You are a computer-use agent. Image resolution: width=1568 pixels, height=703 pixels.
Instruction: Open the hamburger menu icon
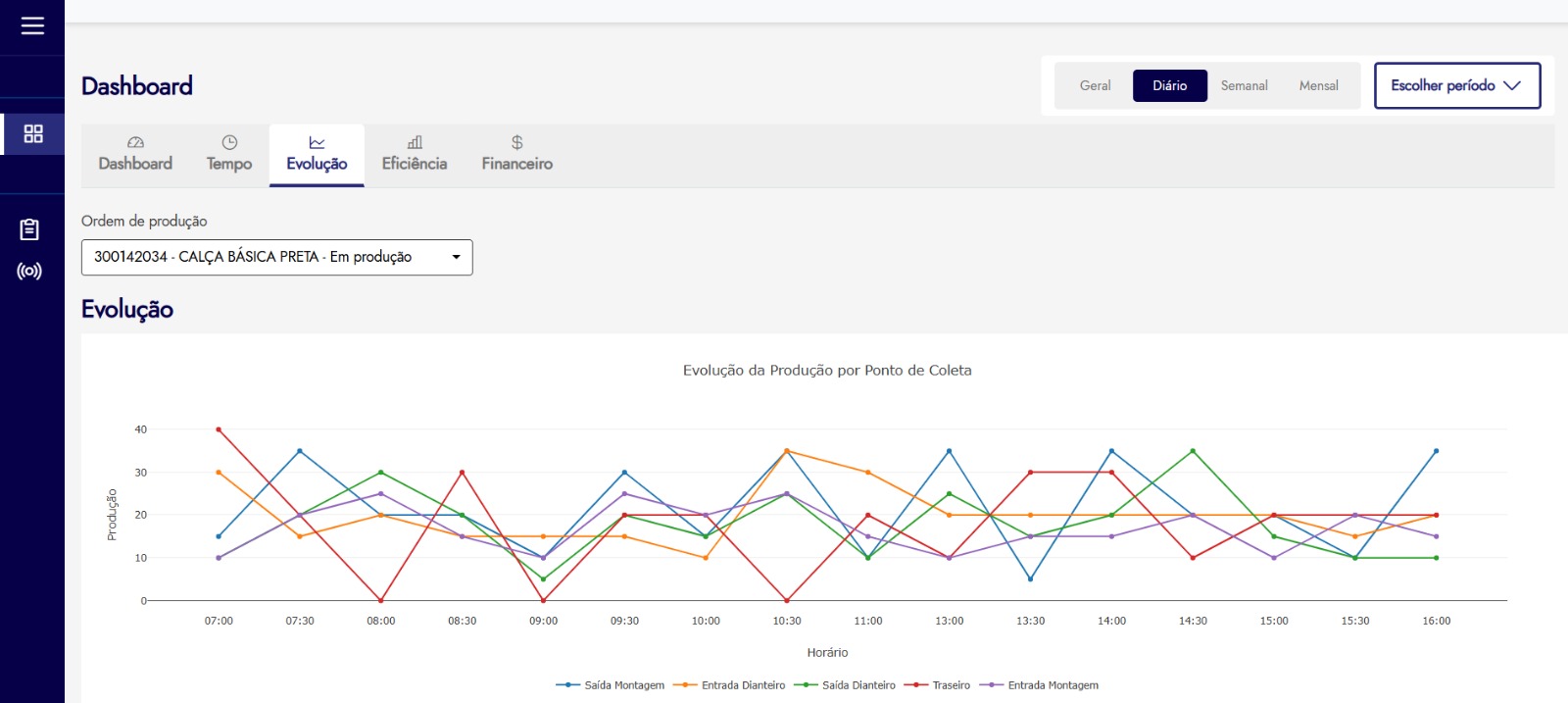(32, 25)
